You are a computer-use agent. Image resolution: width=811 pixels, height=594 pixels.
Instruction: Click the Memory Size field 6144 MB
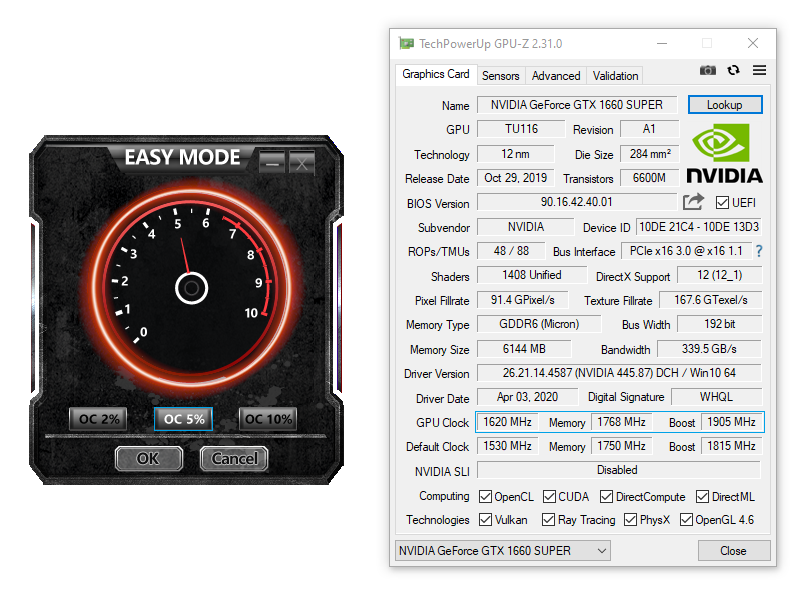coord(524,349)
